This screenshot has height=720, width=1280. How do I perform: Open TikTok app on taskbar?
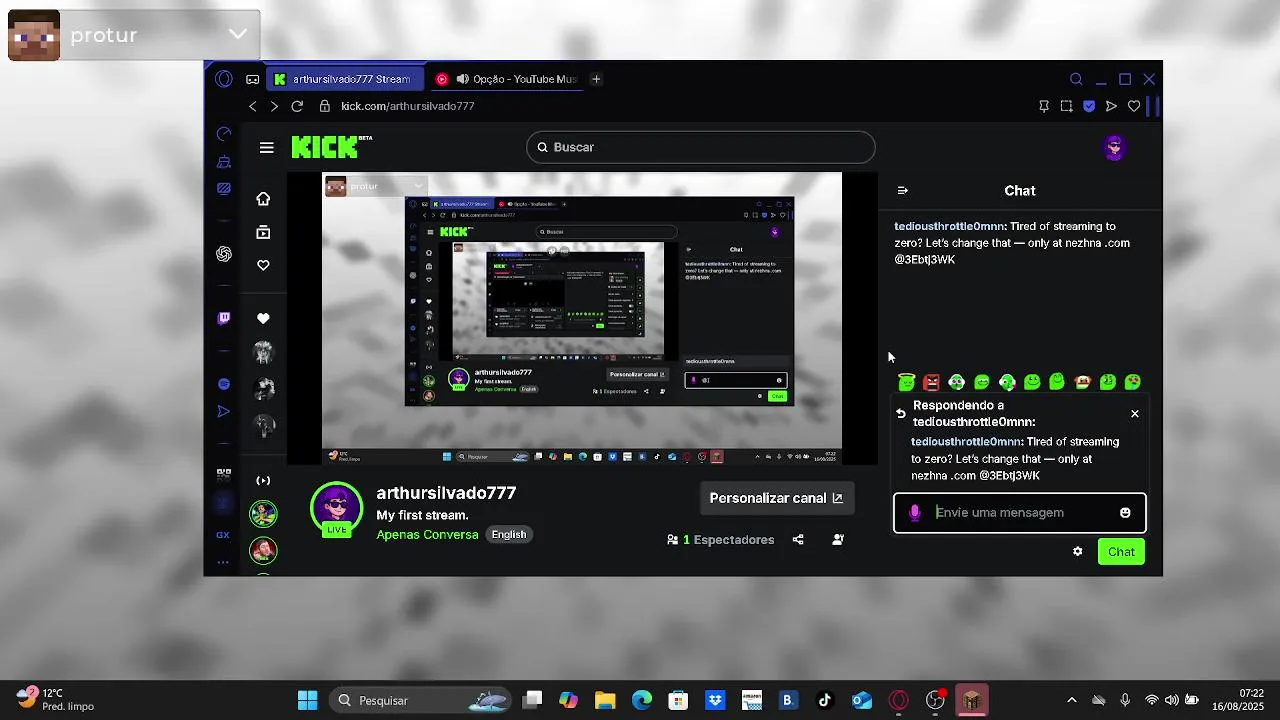825,700
